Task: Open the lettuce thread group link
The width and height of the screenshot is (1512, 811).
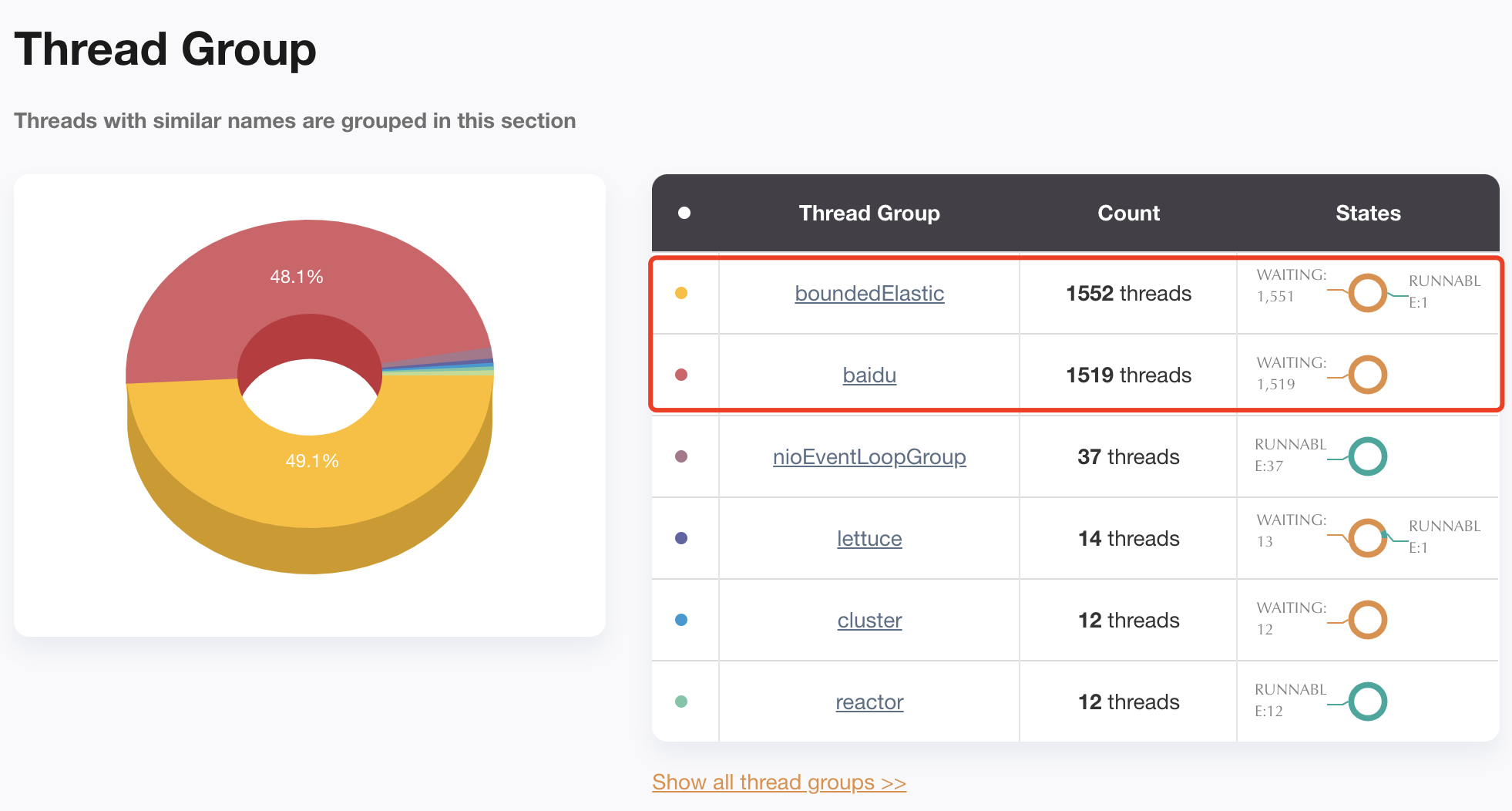Action: (x=869, y=539)
